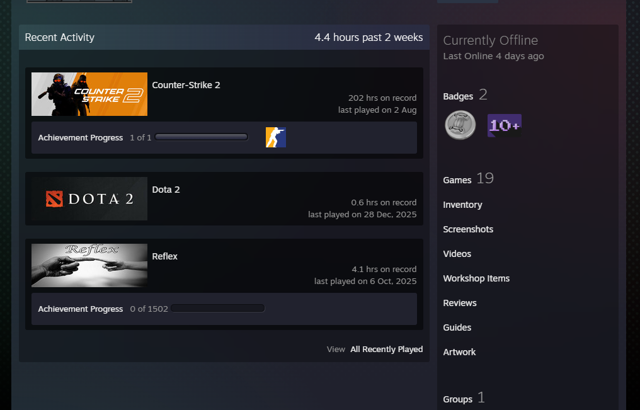640x410 pixels.
Task: Click the '1 of 1' achievement count
Action: [140, 138]
